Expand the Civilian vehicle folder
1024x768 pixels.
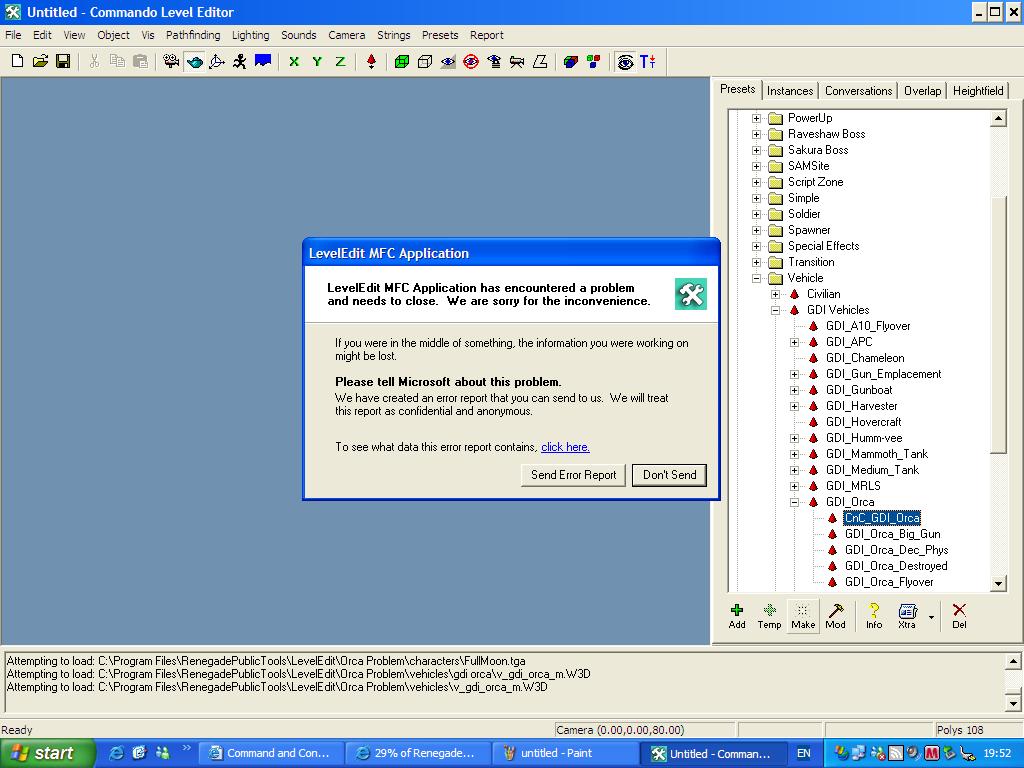tap(775, 294)
